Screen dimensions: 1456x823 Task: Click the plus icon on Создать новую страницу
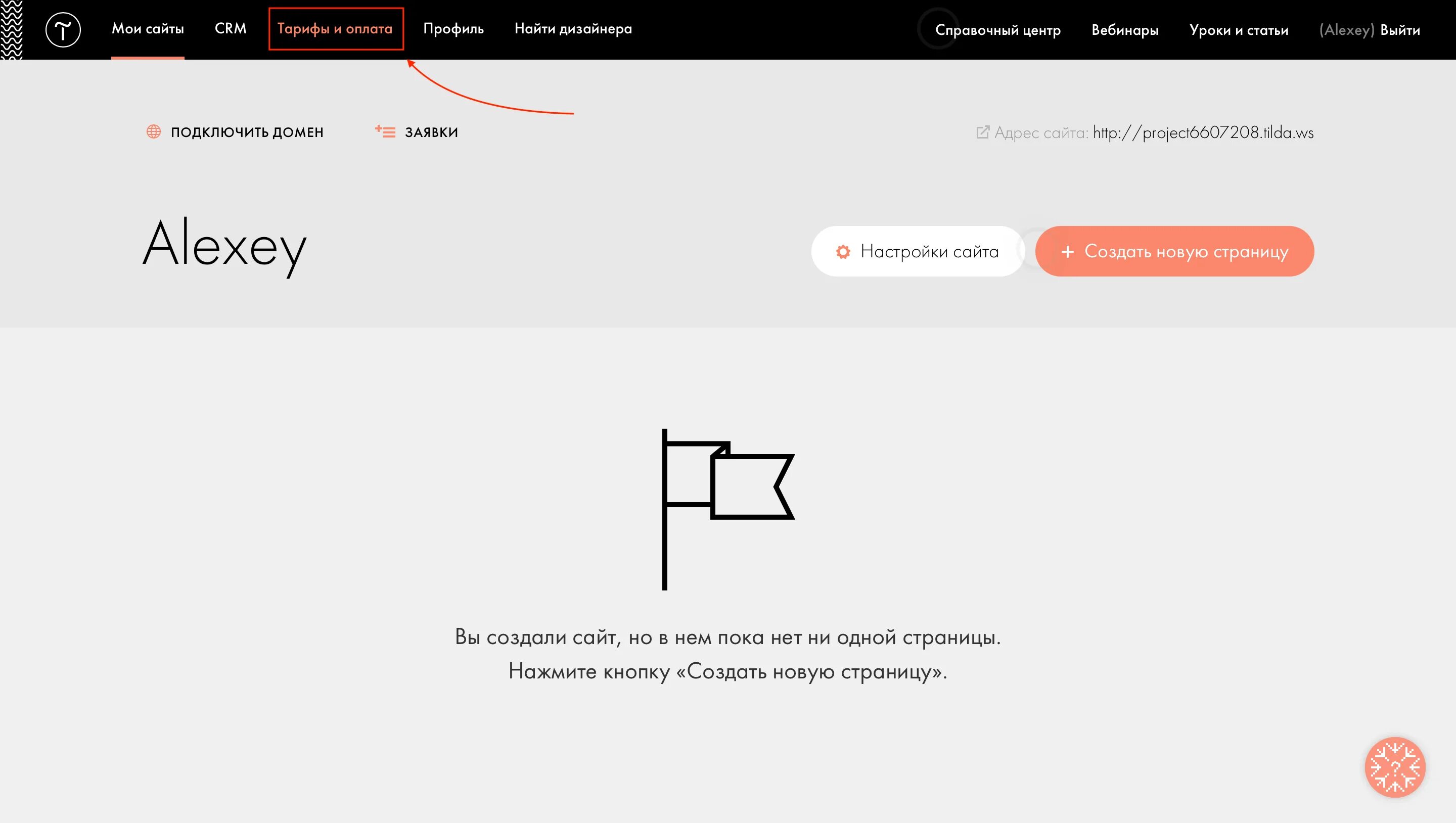[1067, 252]
